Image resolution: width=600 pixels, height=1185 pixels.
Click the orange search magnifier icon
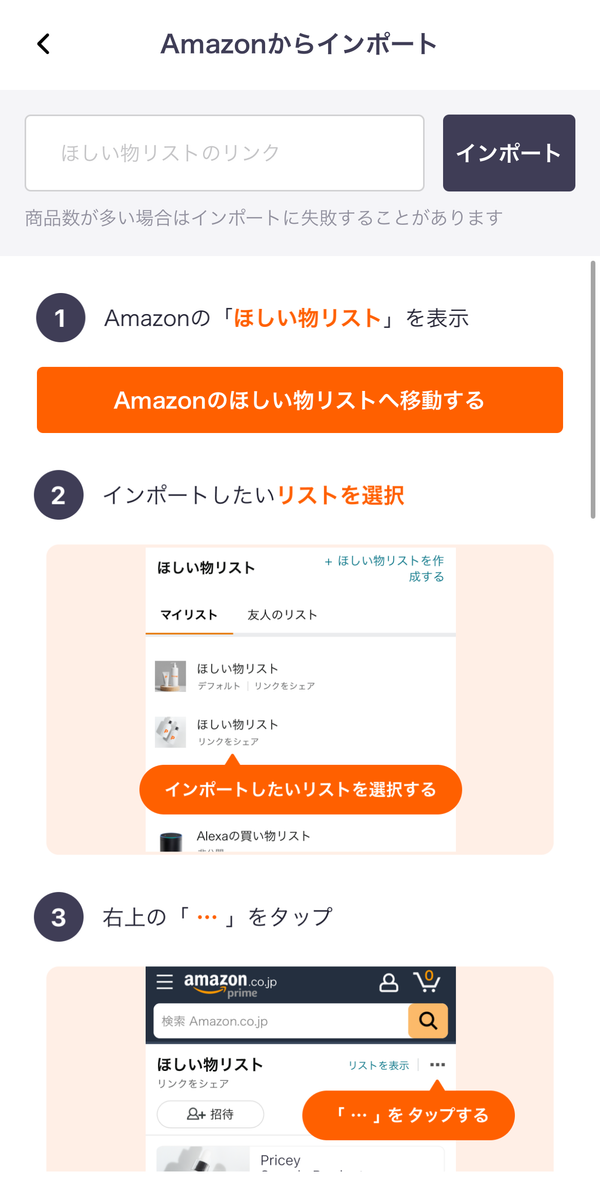click(428, 1021)
